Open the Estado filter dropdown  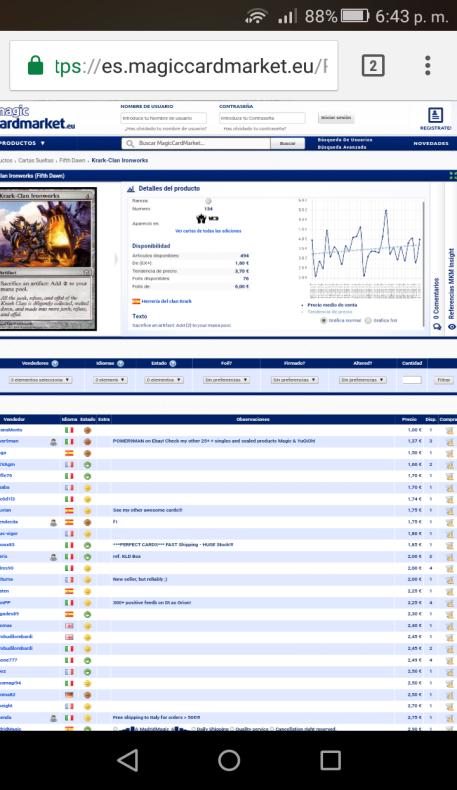(x=164, y=380)
